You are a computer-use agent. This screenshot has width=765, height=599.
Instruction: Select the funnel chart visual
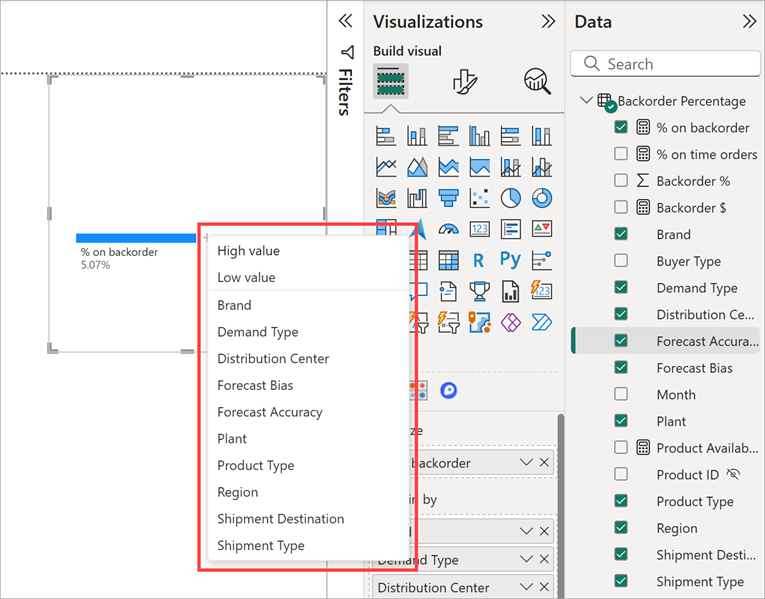tap(448, 198)
